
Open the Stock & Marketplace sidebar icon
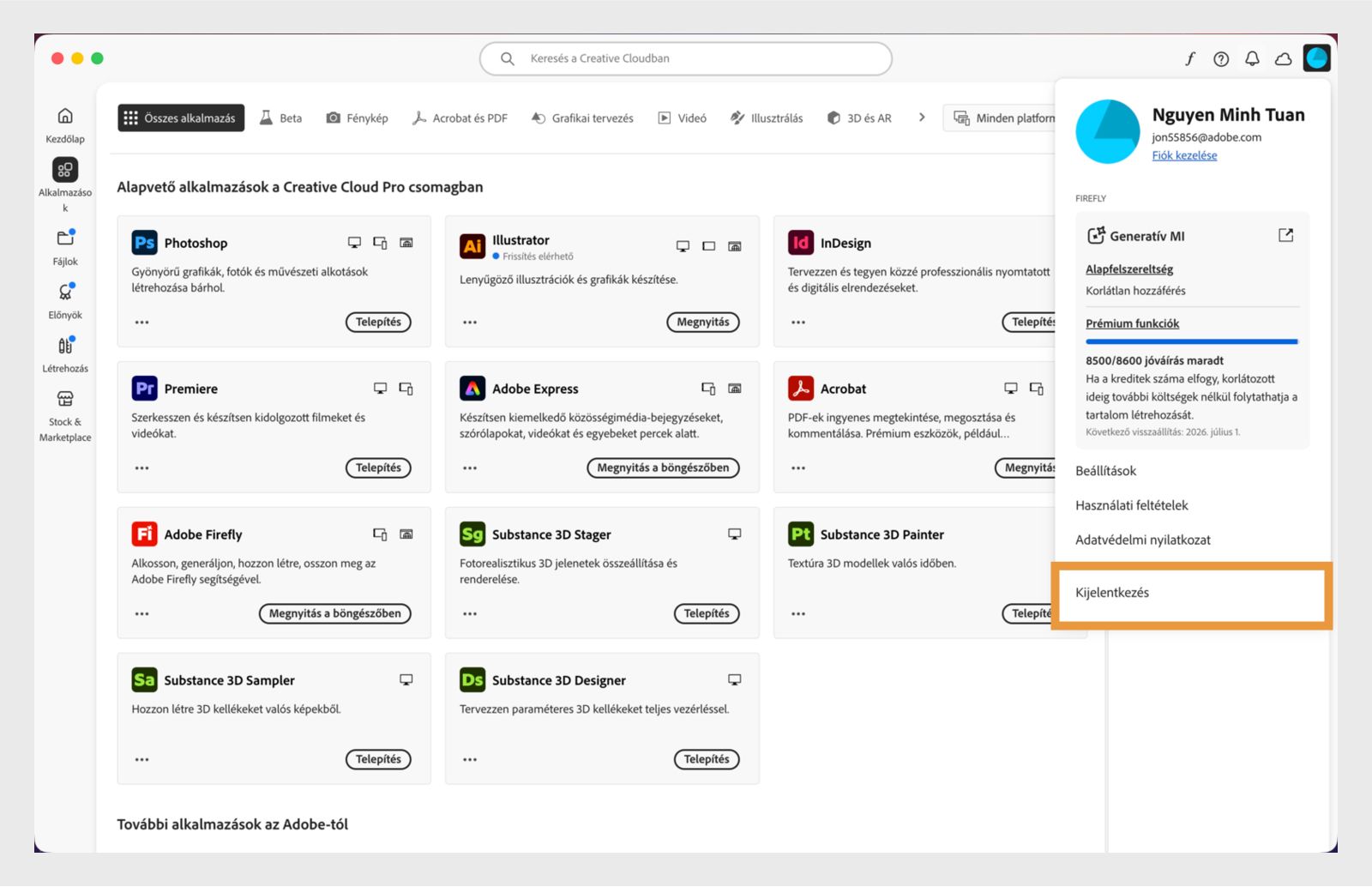point(65,399)
